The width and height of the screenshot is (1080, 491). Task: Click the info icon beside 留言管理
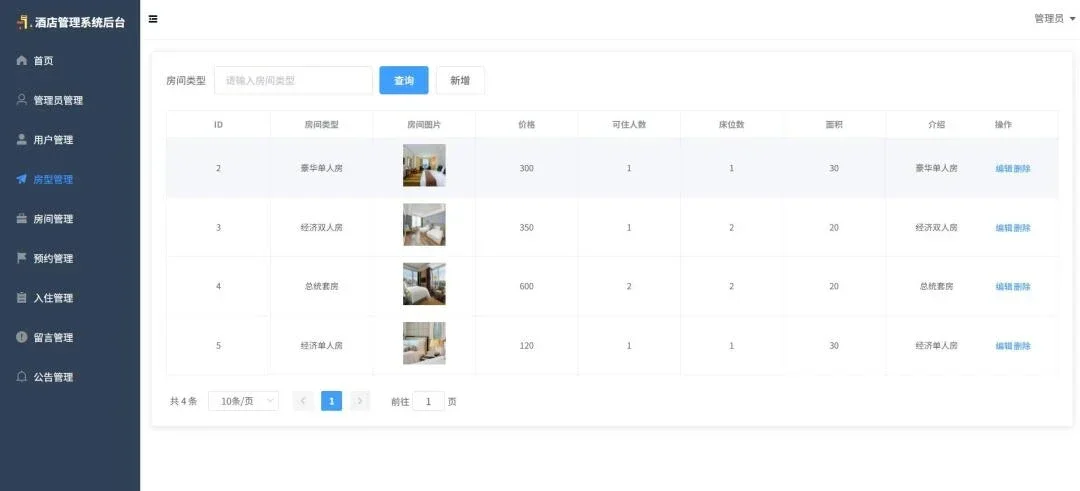pos(21,337)
